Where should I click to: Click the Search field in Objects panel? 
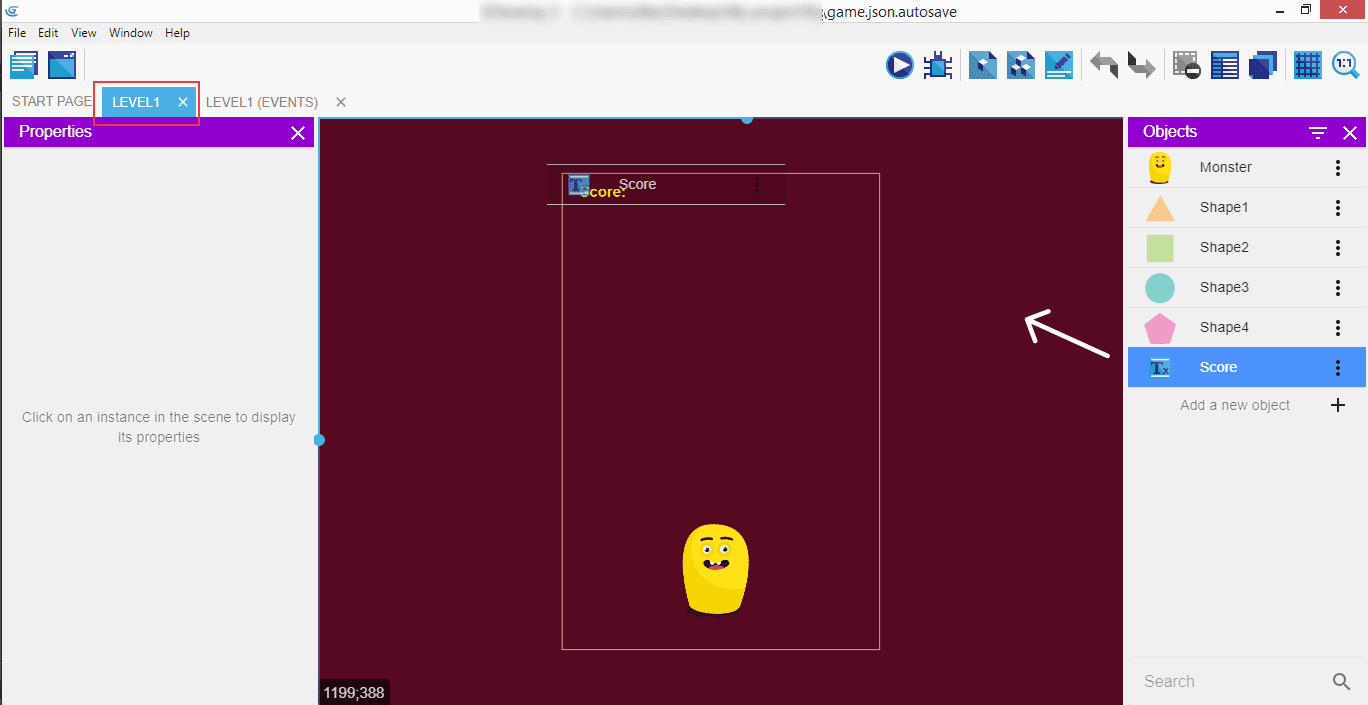[1230, 681]
